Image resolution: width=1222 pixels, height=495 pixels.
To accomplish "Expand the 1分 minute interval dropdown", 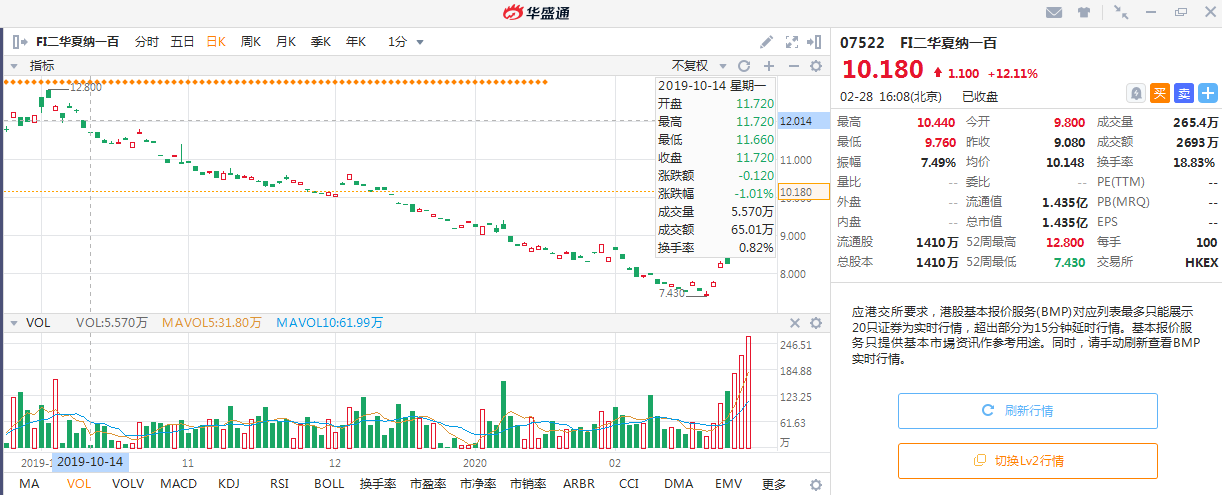I will 406,42.
